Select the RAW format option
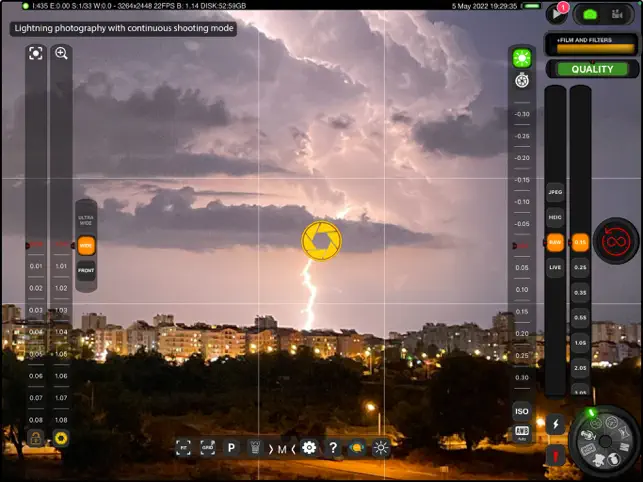Image resolution: width=643 pixels, height=482 pixels. [x=555, y=242]
